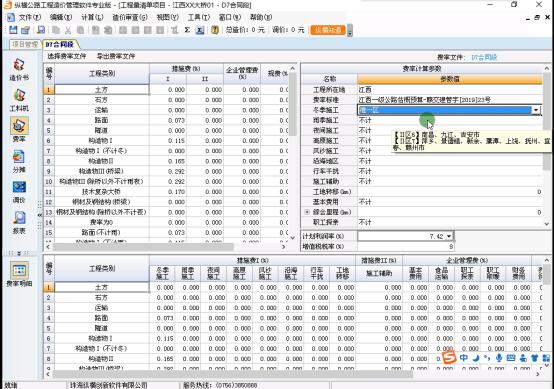Open the 工具 menu
554x389 pixels.
[199, 17]
